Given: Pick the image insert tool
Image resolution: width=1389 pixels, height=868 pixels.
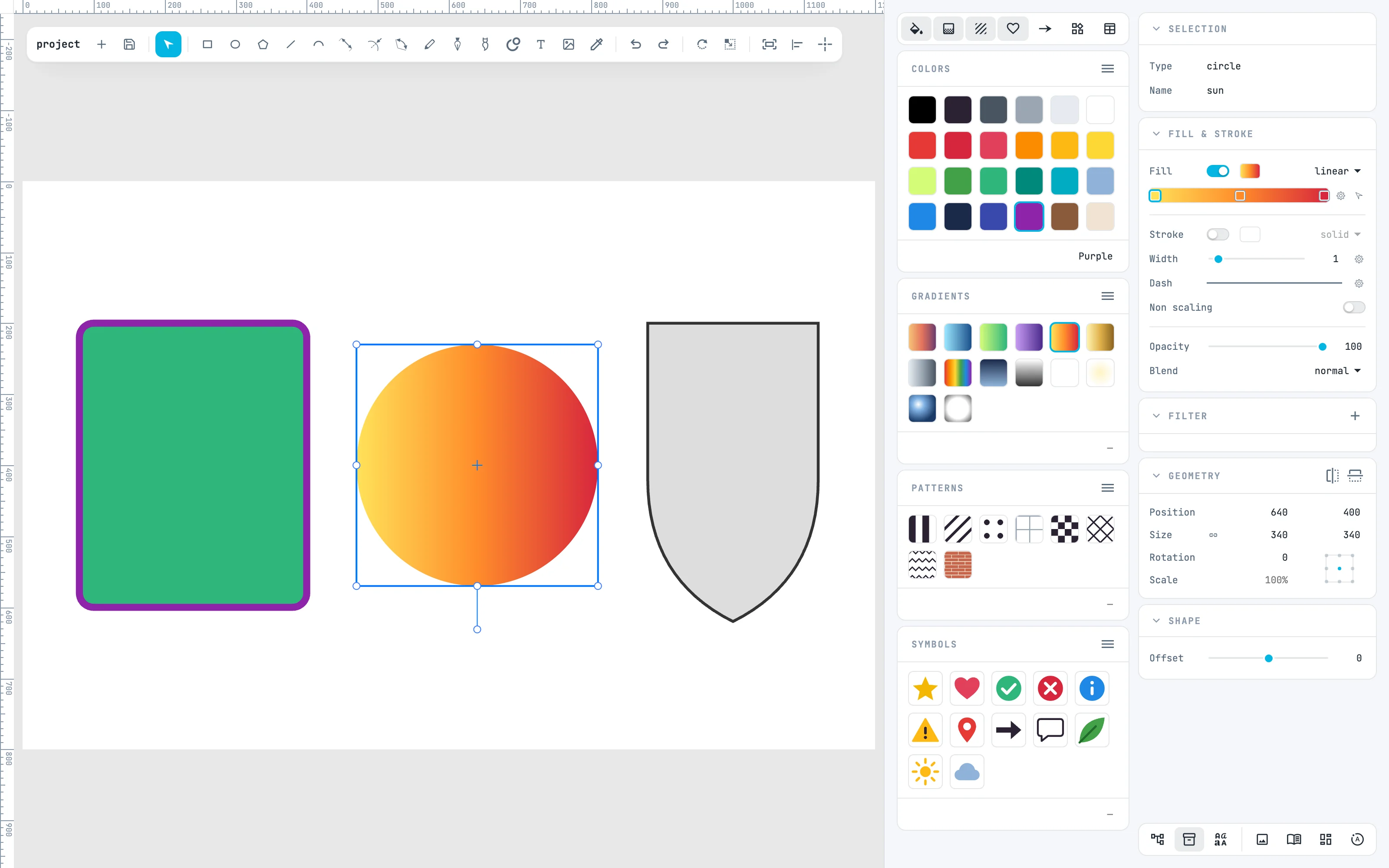Looking at the screenshot, I should 568,44.
